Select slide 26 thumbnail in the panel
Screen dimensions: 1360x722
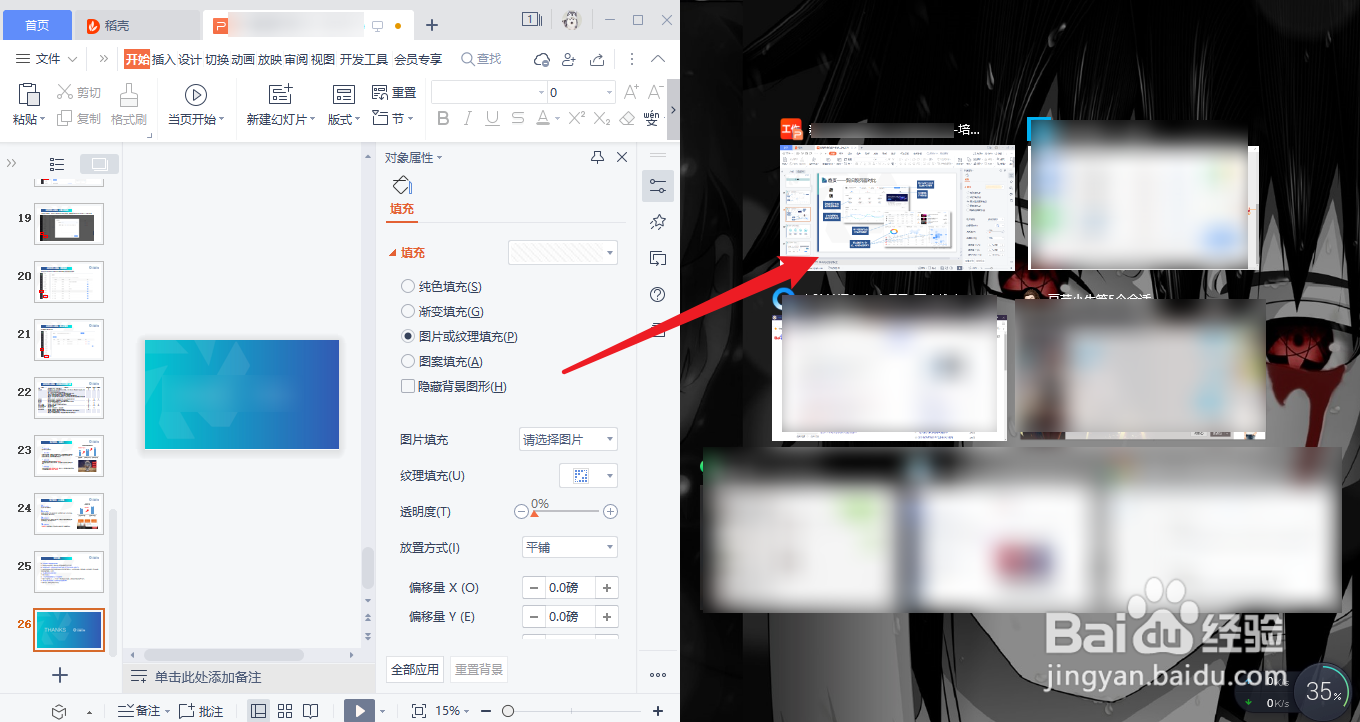tap(68, 630)
